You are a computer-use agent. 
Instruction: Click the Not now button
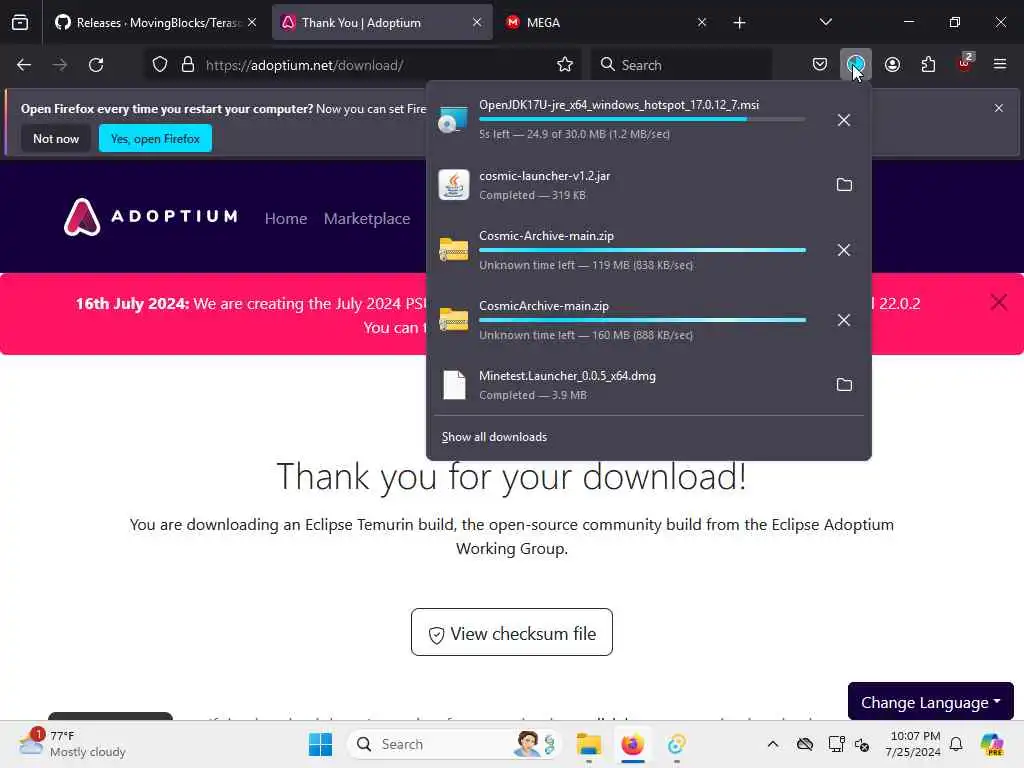point(56,138)
